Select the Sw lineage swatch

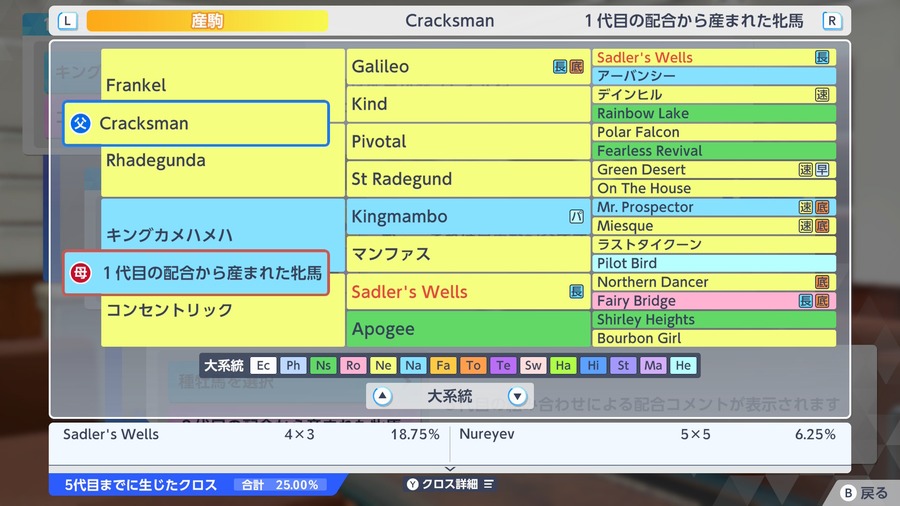(533, 365)
